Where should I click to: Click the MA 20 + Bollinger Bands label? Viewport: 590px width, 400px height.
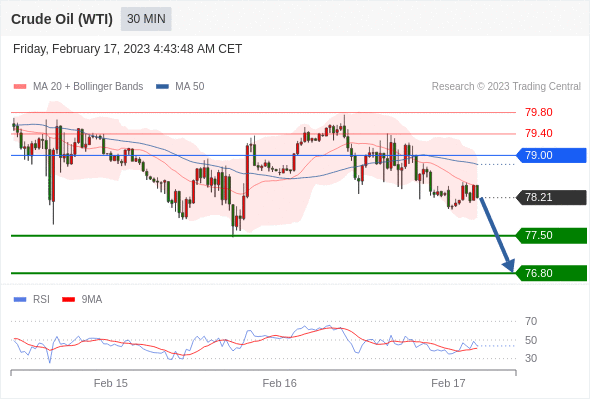click(x=88, y=87)
